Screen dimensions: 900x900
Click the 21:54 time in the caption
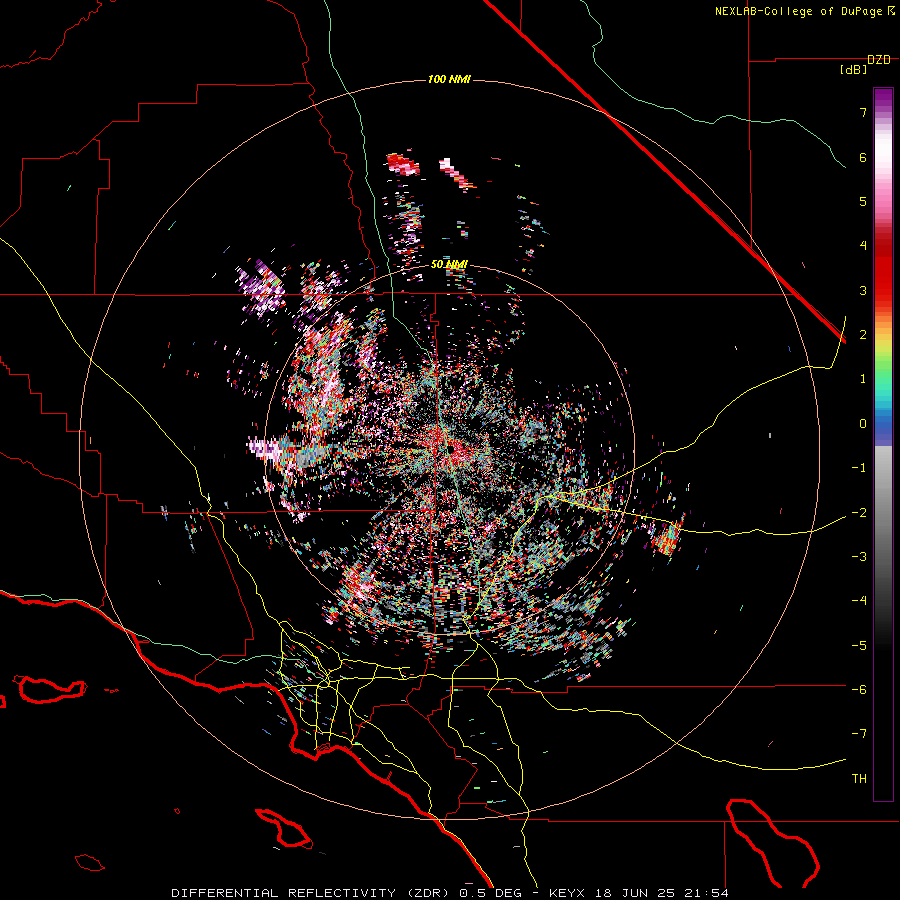click(706, 893)
